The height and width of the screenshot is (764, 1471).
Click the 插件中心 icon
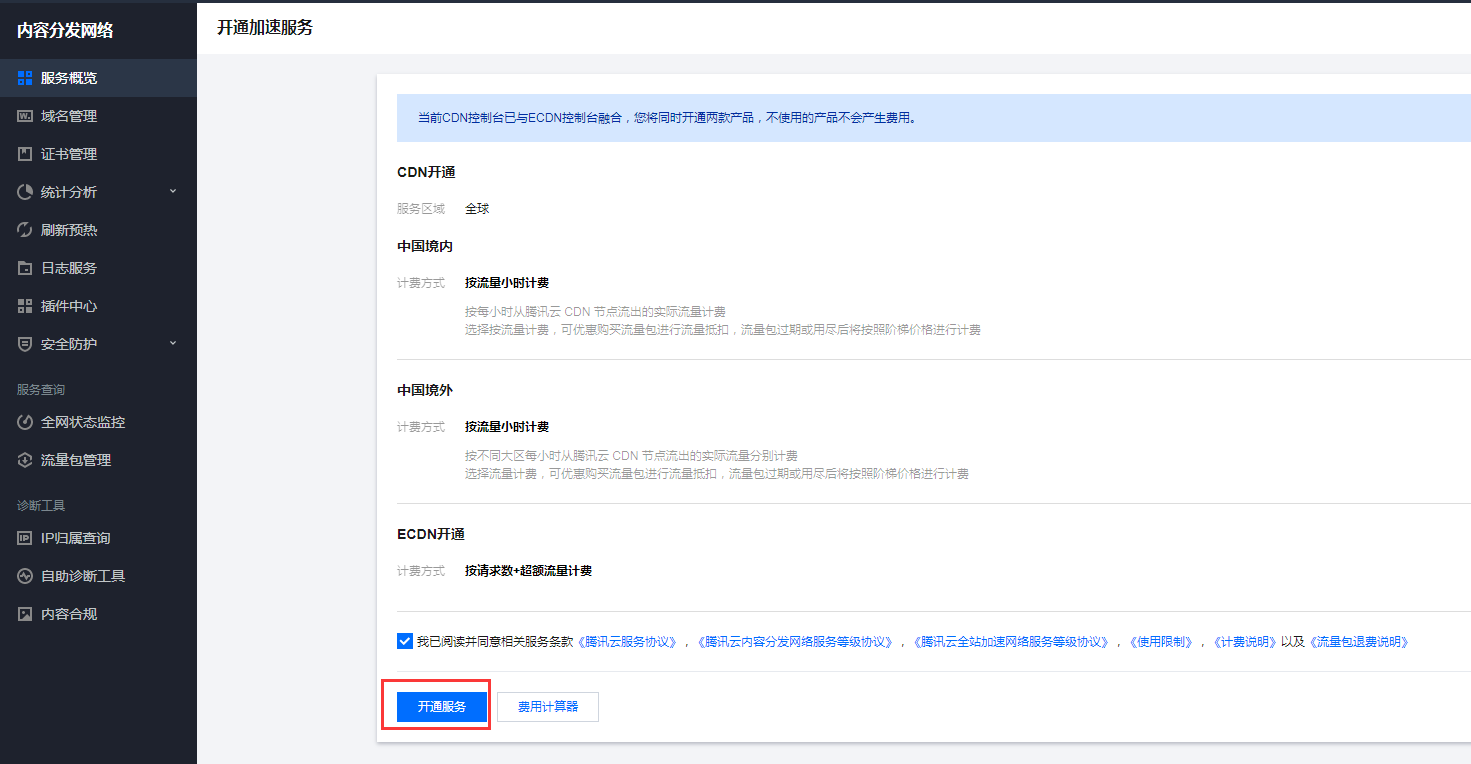25,306
